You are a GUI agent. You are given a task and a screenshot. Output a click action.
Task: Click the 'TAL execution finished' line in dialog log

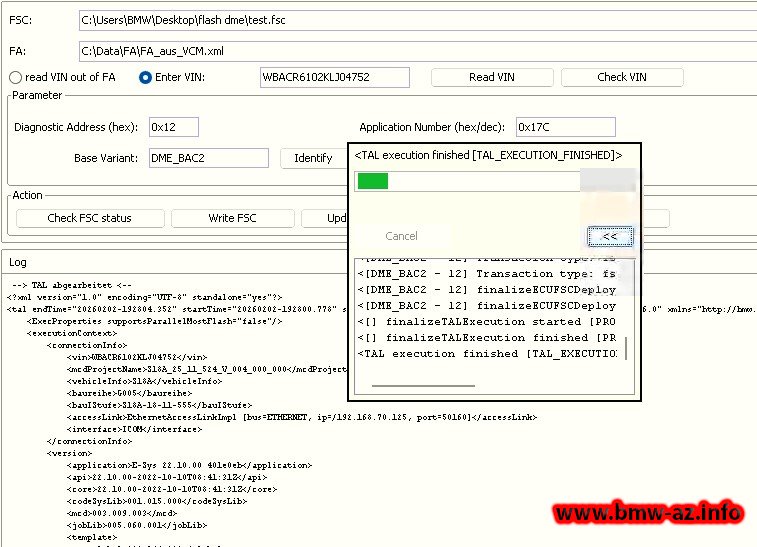[489, 353]
